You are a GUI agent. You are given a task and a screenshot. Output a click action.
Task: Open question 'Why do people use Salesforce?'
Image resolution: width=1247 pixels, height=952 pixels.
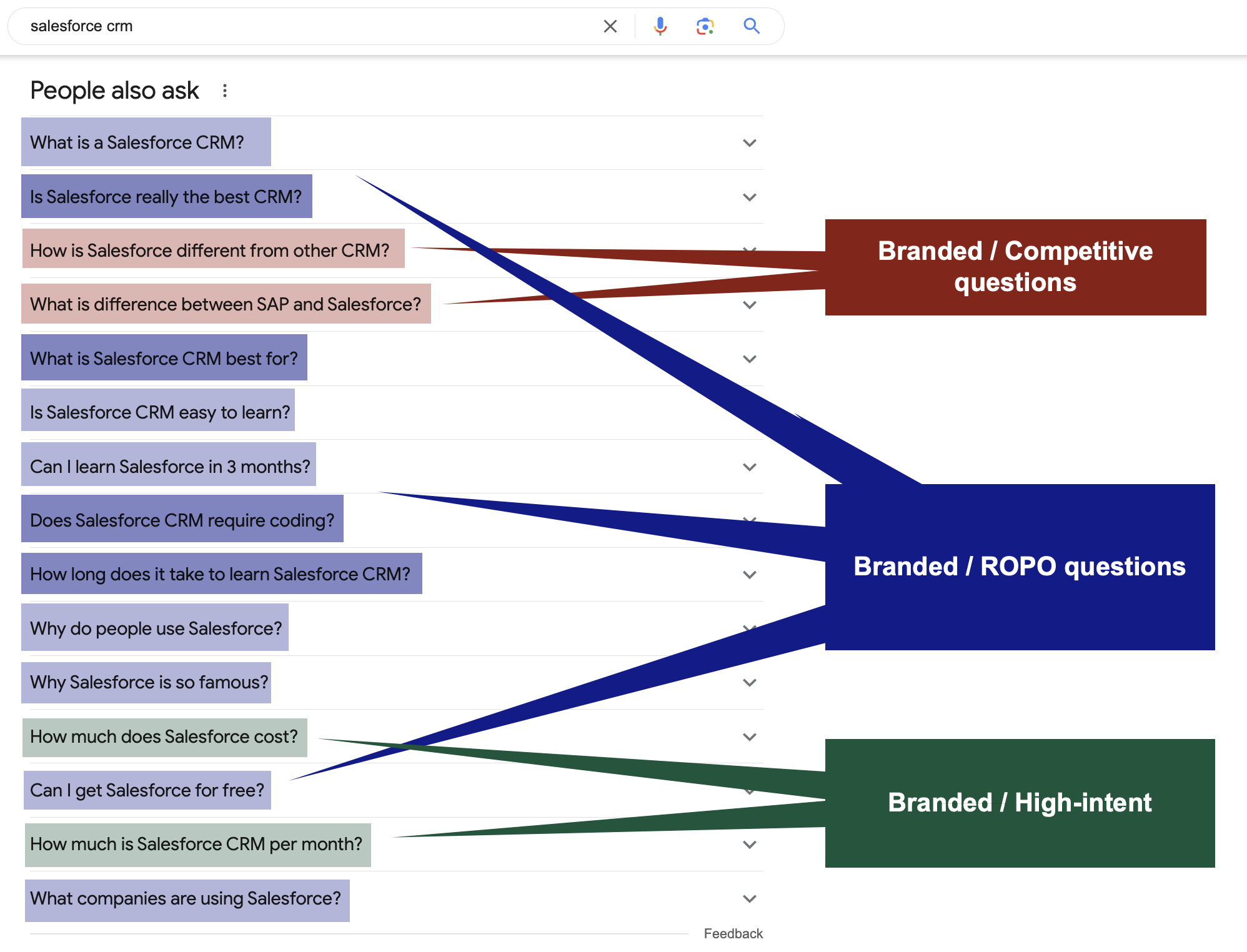(x=156, y=628)
